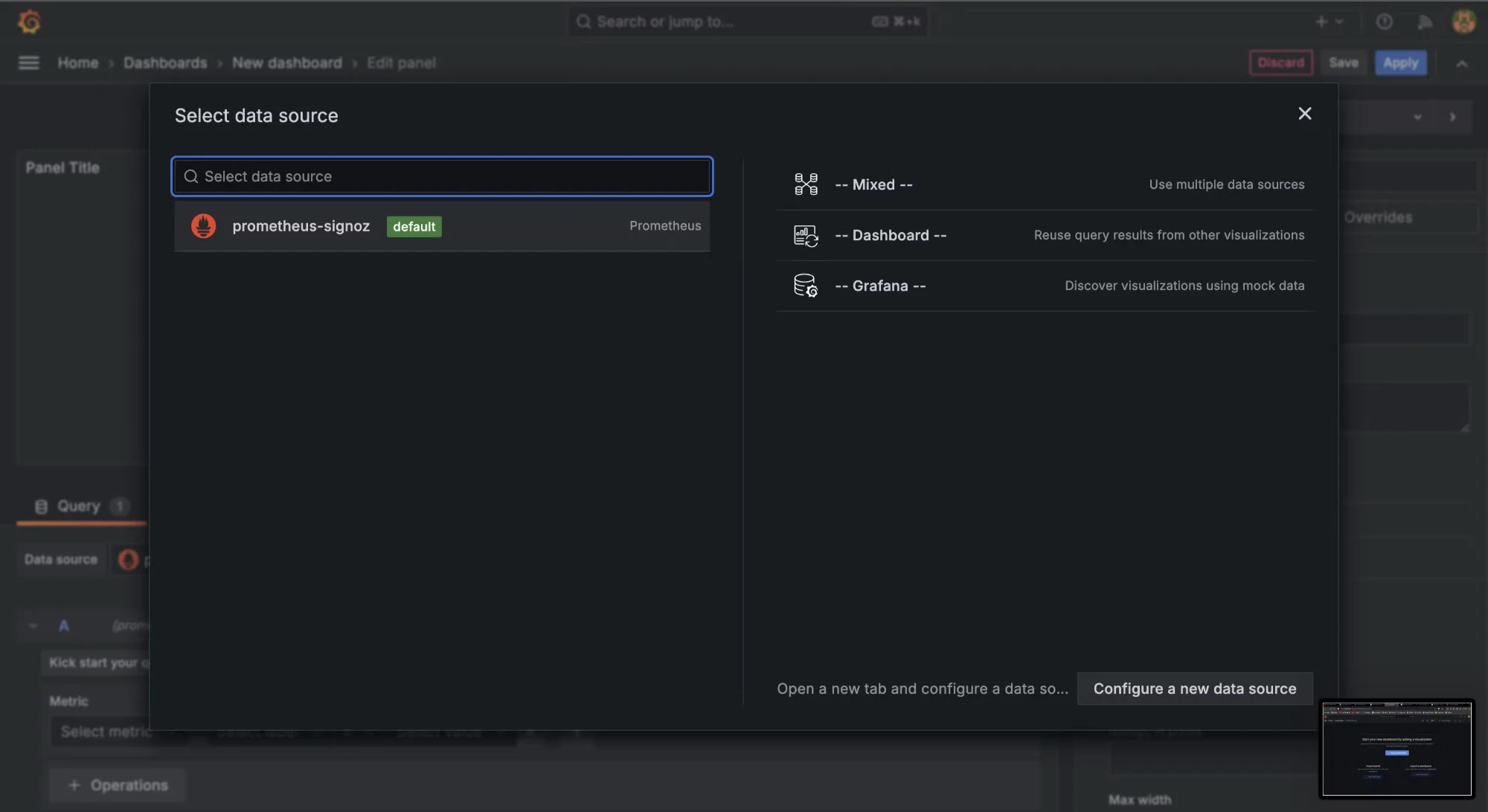Click the Overrides tab behind dialog
Screen dimensions: 1488x812
[1378, 218]
